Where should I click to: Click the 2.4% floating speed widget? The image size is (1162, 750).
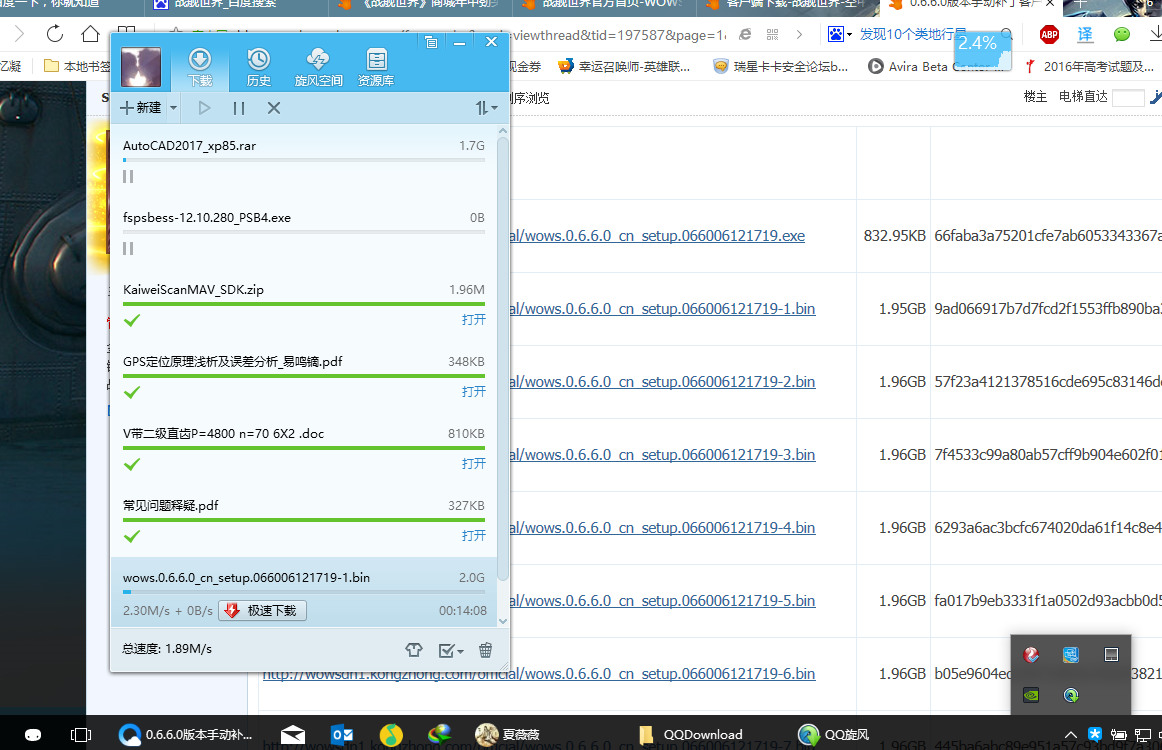click(983, 50)
